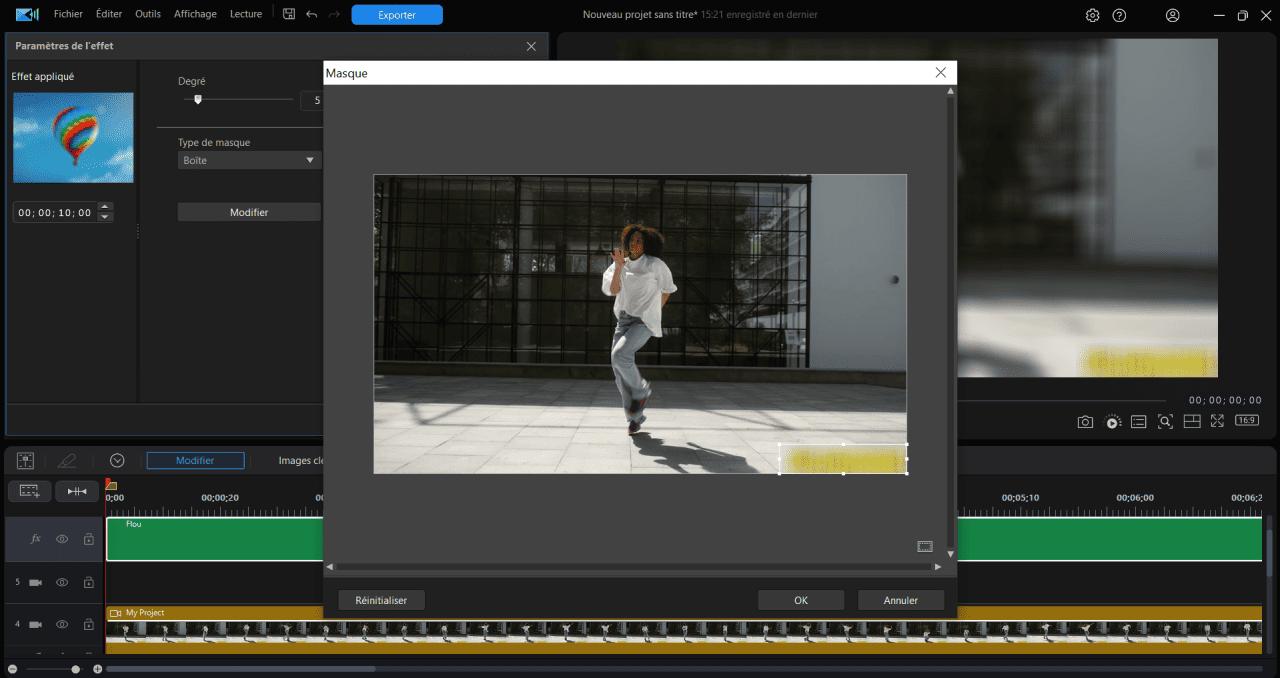Open the Type de masque dropdown showing Boîte

[x=249, y=159]
